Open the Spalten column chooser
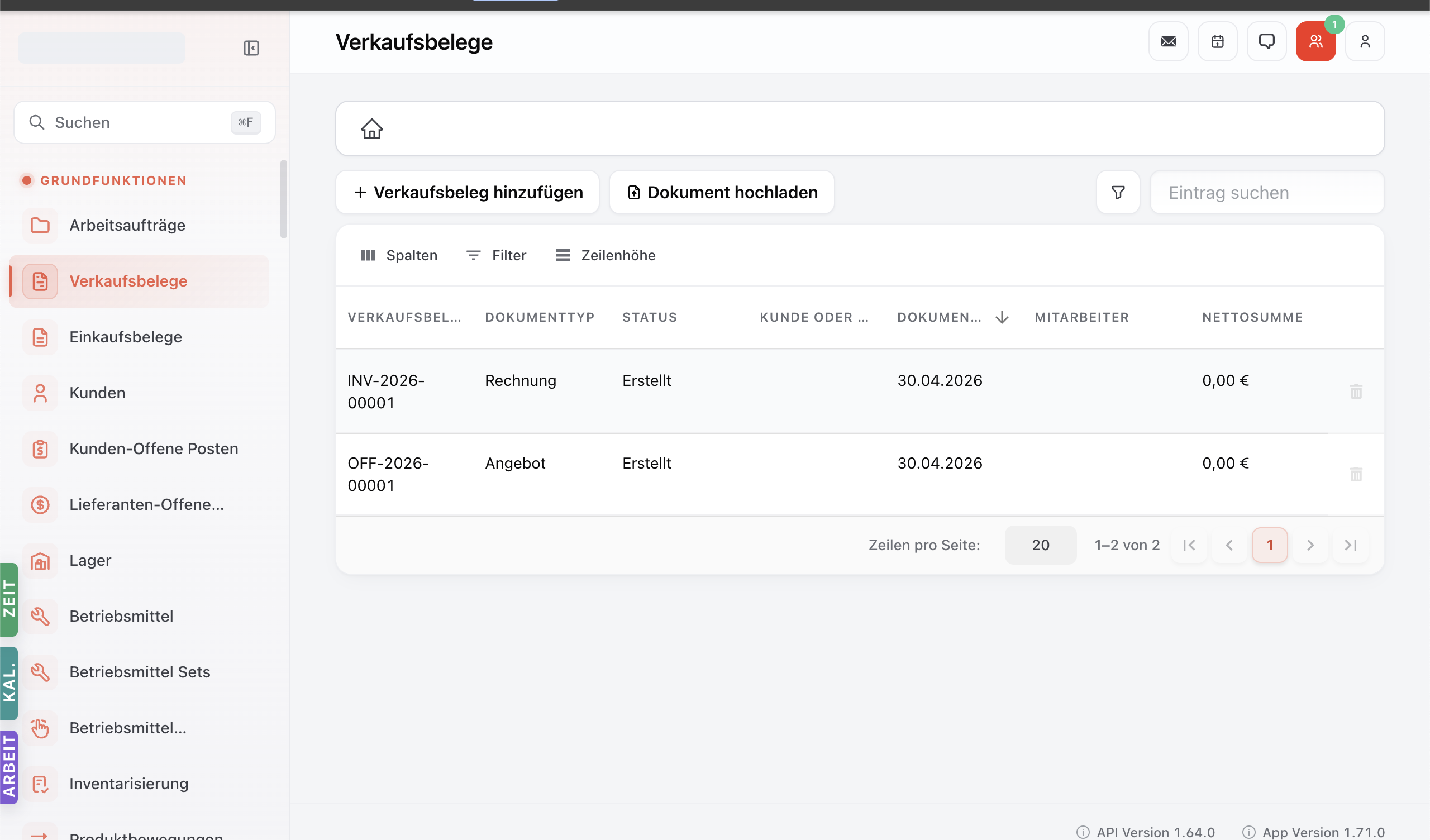1430x840 pixels. click(x=399, y=255)
